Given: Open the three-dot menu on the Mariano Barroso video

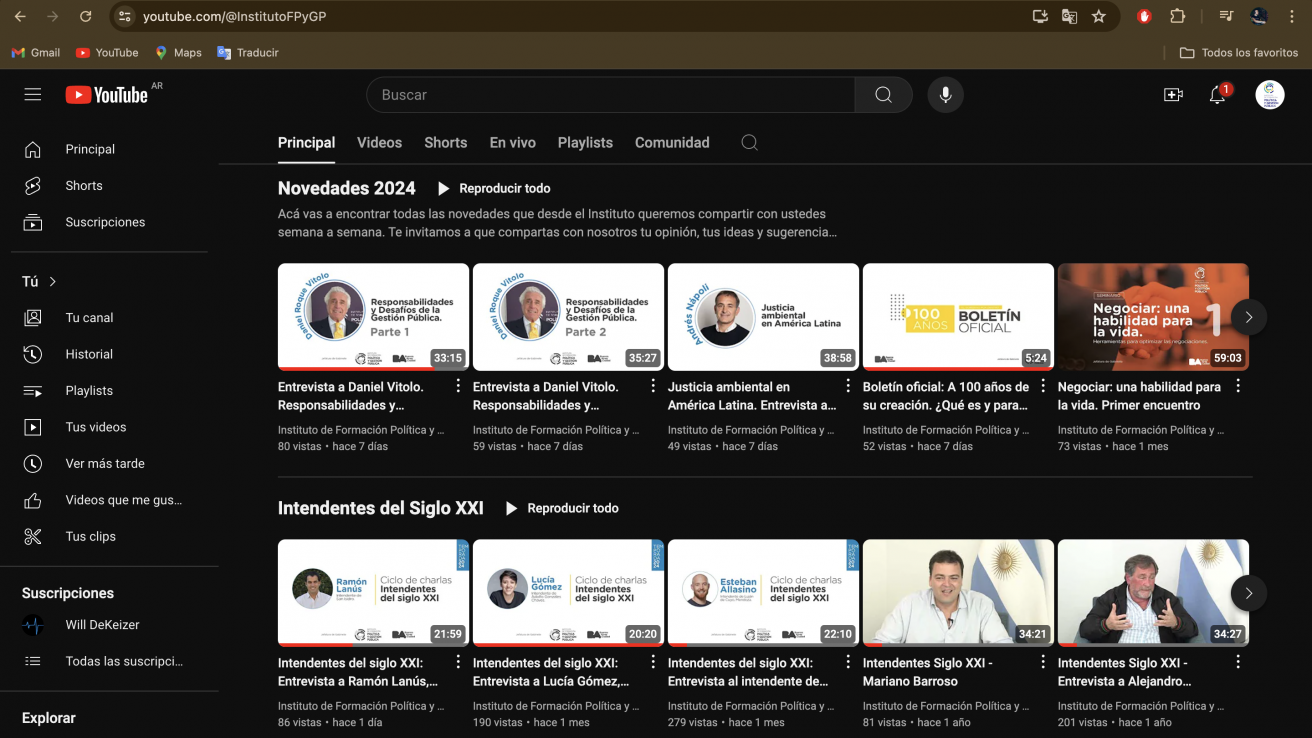Looking at the screenshot, I should (x=1042, y=662).
